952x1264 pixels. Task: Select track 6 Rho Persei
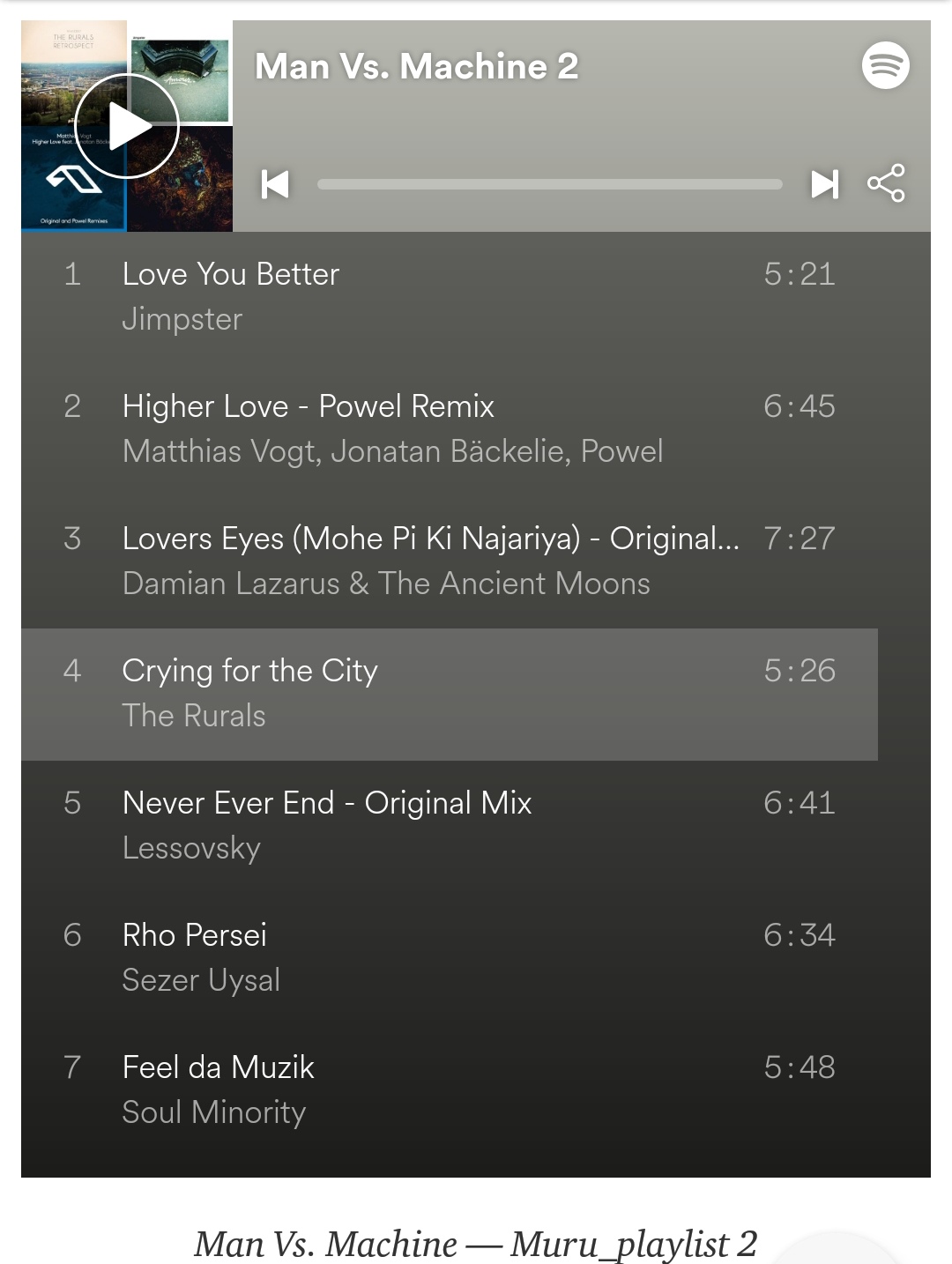pos(450,958)
